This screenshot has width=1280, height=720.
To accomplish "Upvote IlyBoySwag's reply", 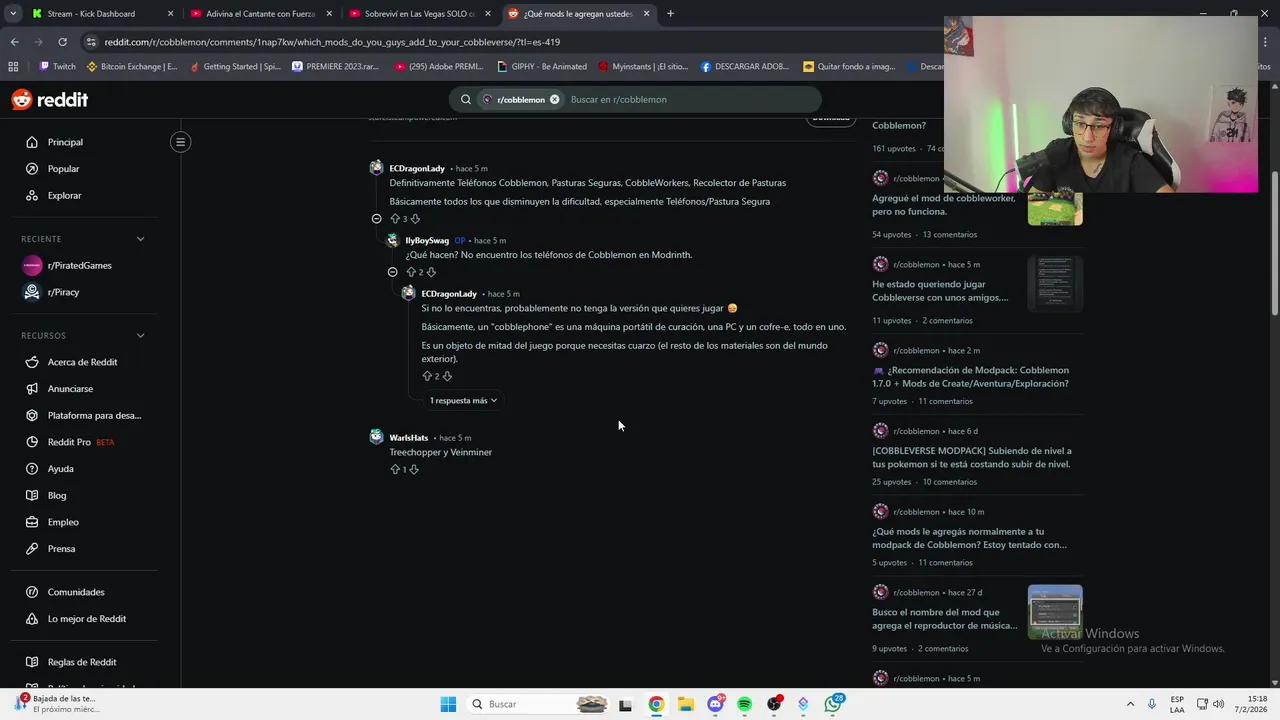I will 411,272.
